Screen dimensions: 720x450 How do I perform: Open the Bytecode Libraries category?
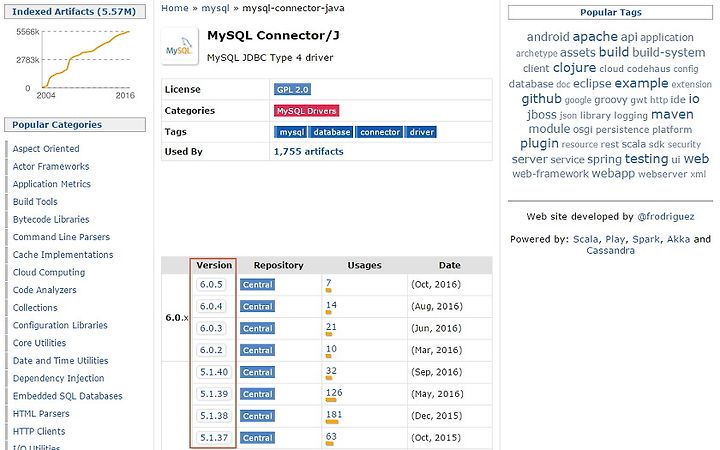[x=51, y=219]
